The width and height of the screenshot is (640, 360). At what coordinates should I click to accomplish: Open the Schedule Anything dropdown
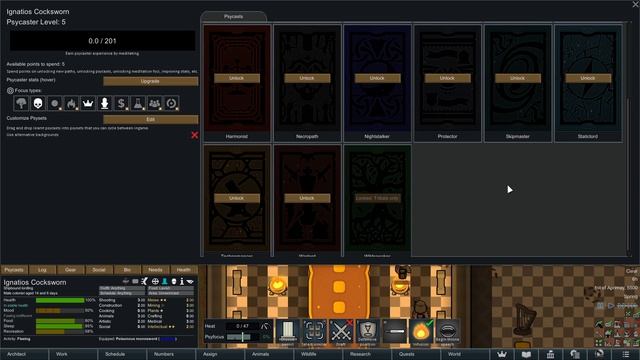[122, 293]
